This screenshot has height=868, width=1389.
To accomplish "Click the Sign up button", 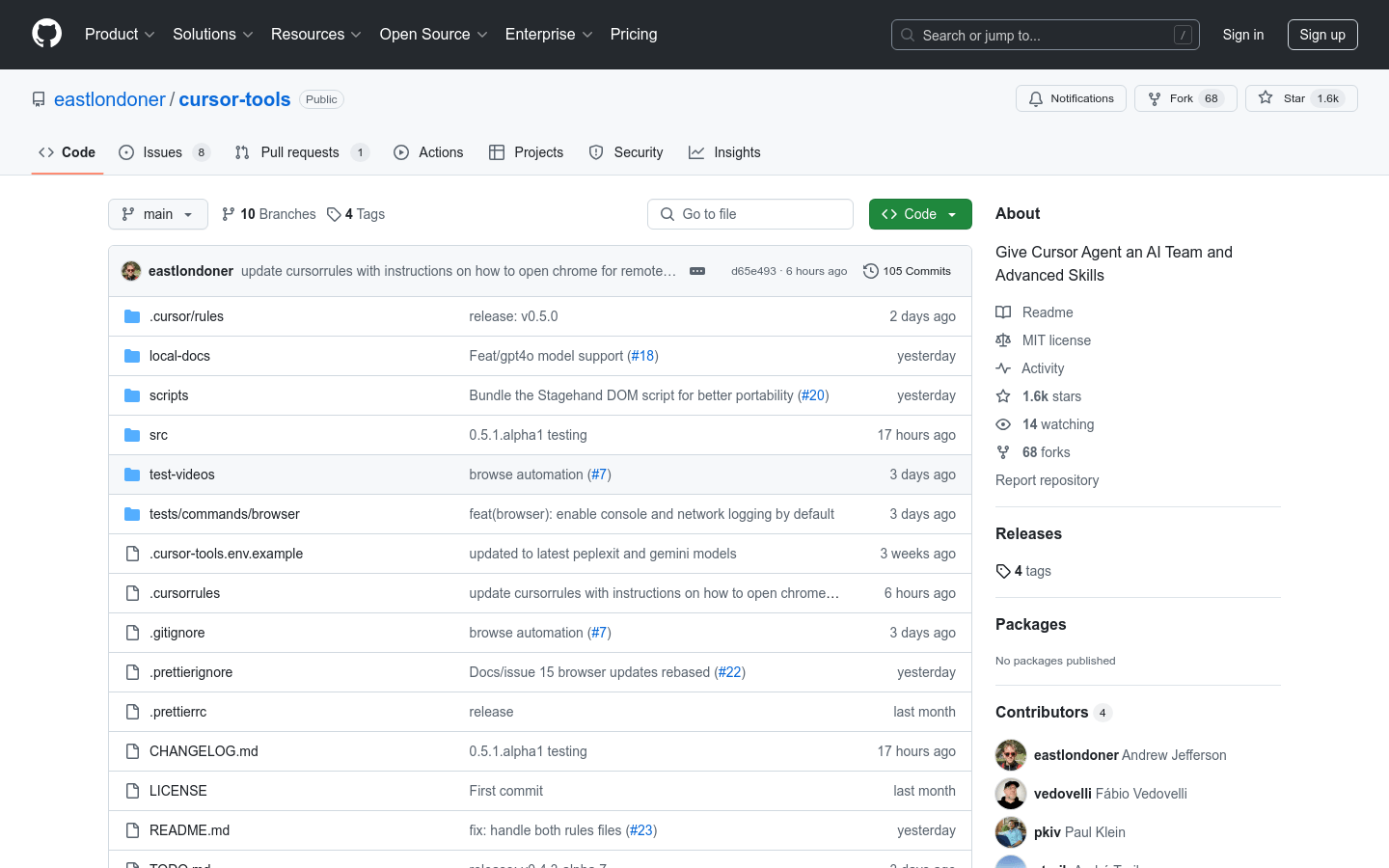I will pyautogui.click(x=1322, y=35).
